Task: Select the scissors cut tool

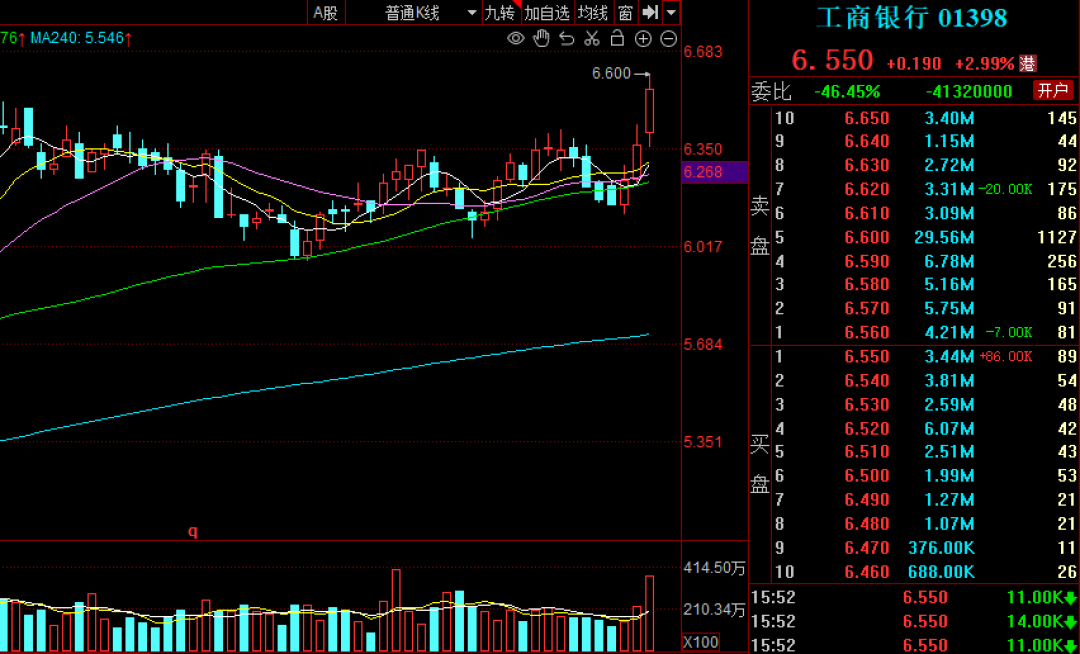Action: coord(592,39)
